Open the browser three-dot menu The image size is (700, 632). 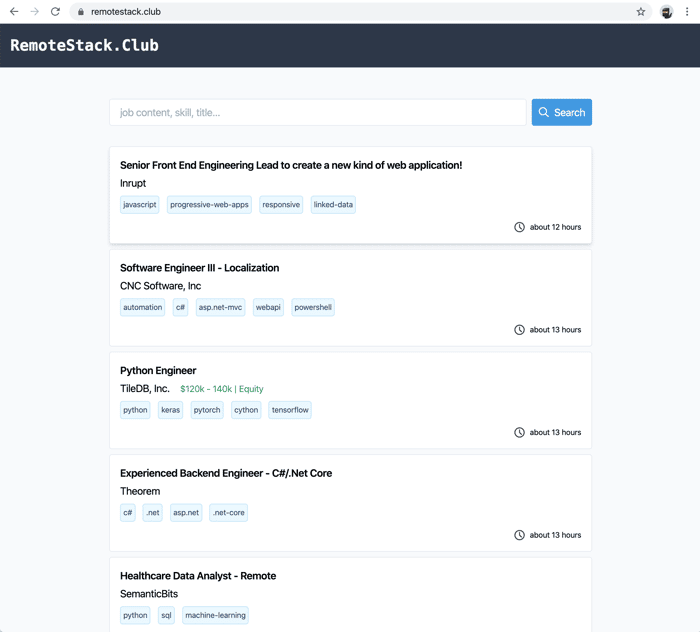pyautogui.click(x=687, y=12)
